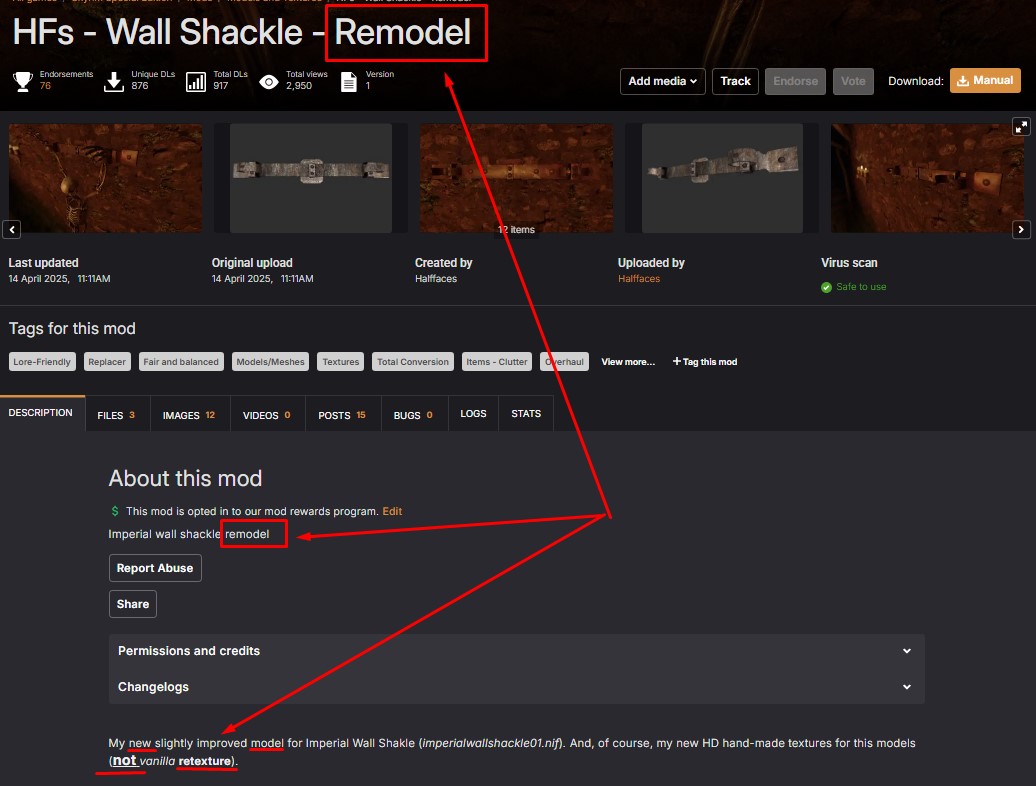1036x786 pixels.
Task: Click the endorsements count 76
Action: pyautogui.click(x=45, y=86)
